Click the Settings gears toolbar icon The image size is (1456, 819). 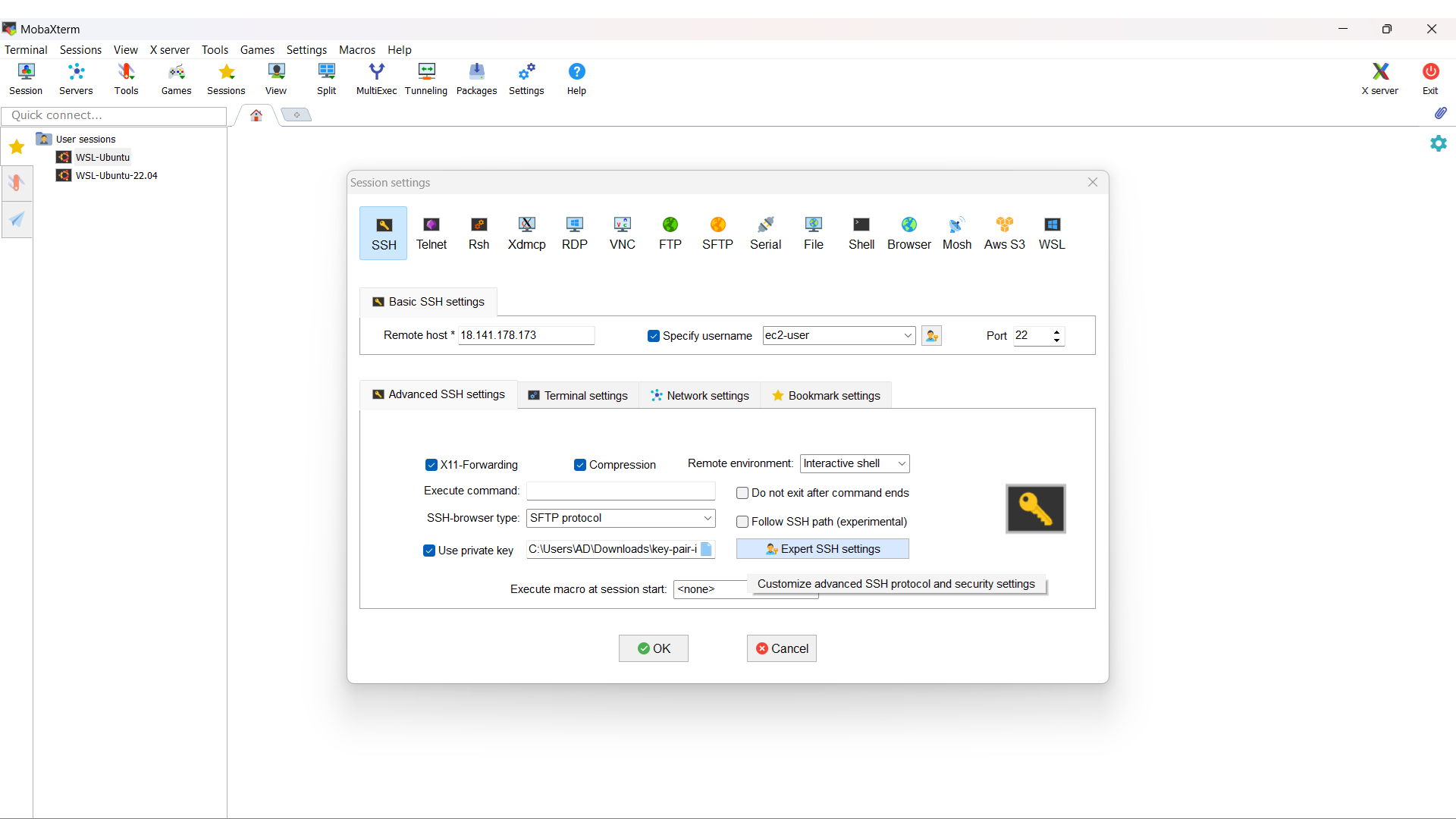pyautogui.click(x=526, y=79)
